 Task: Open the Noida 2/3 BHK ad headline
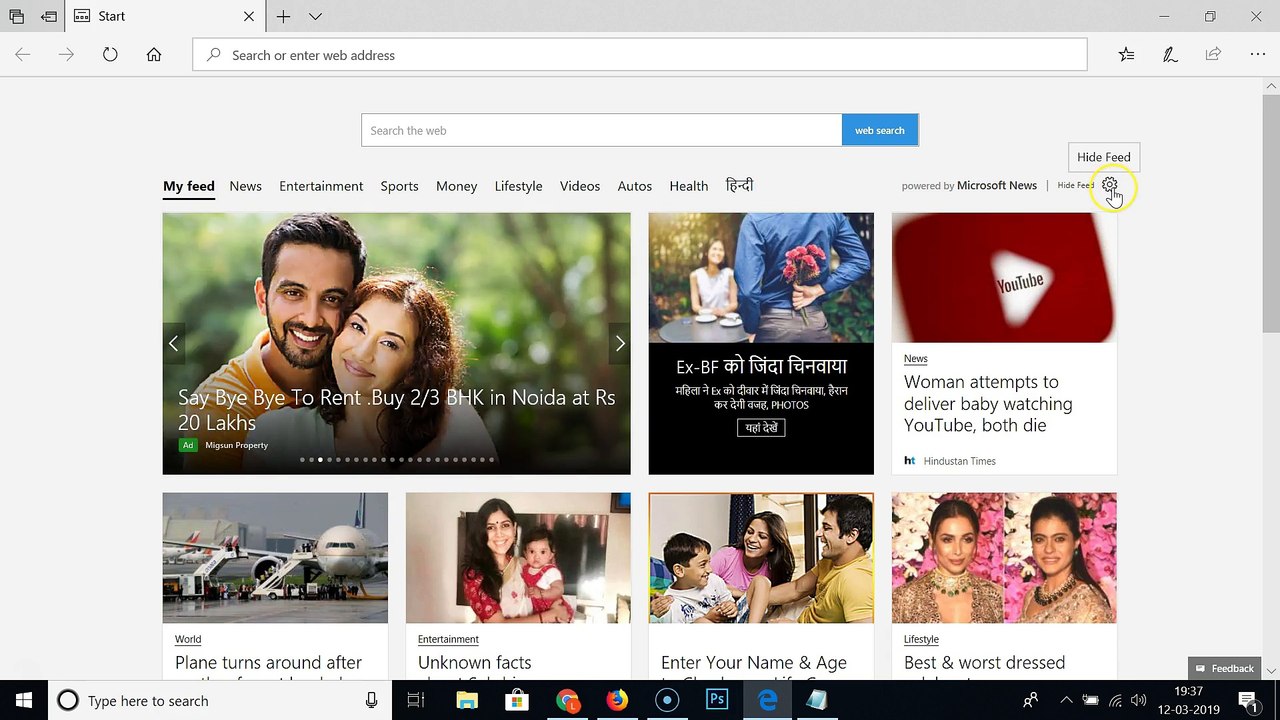click(396, 410)
